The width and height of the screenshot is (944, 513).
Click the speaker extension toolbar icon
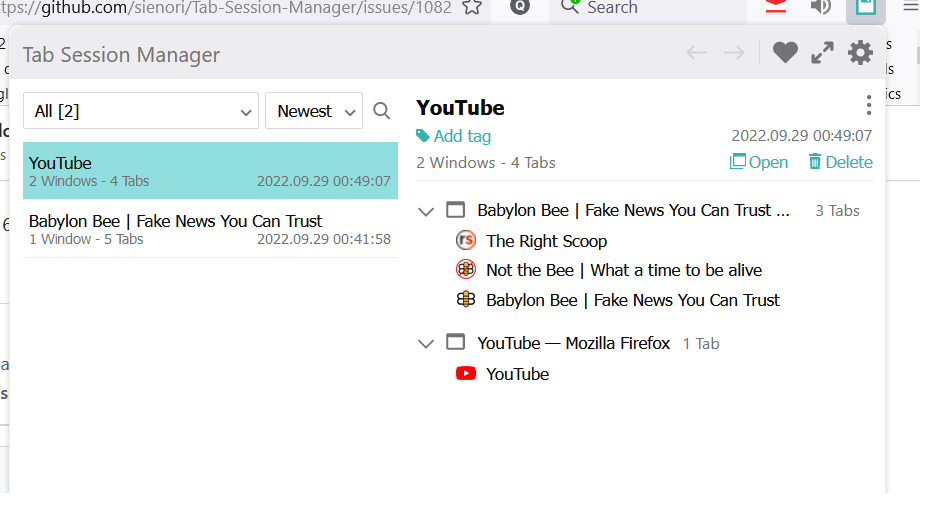pyautogui.click(x=821, y=7)
